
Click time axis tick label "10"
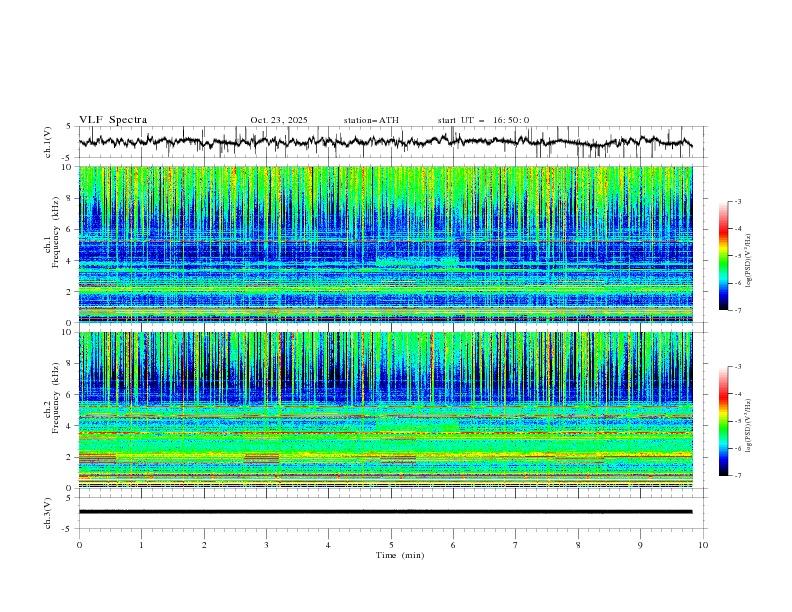[703, 545]
